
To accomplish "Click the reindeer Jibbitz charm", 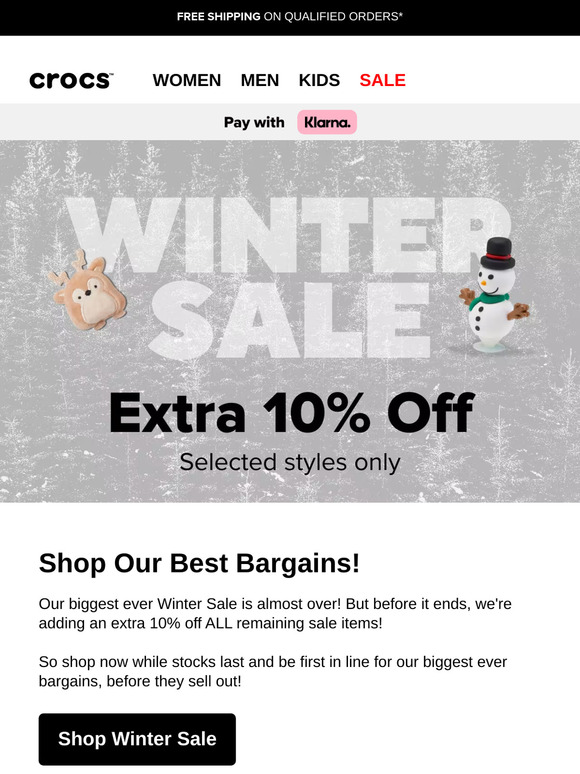I will [x=89, y=291].
